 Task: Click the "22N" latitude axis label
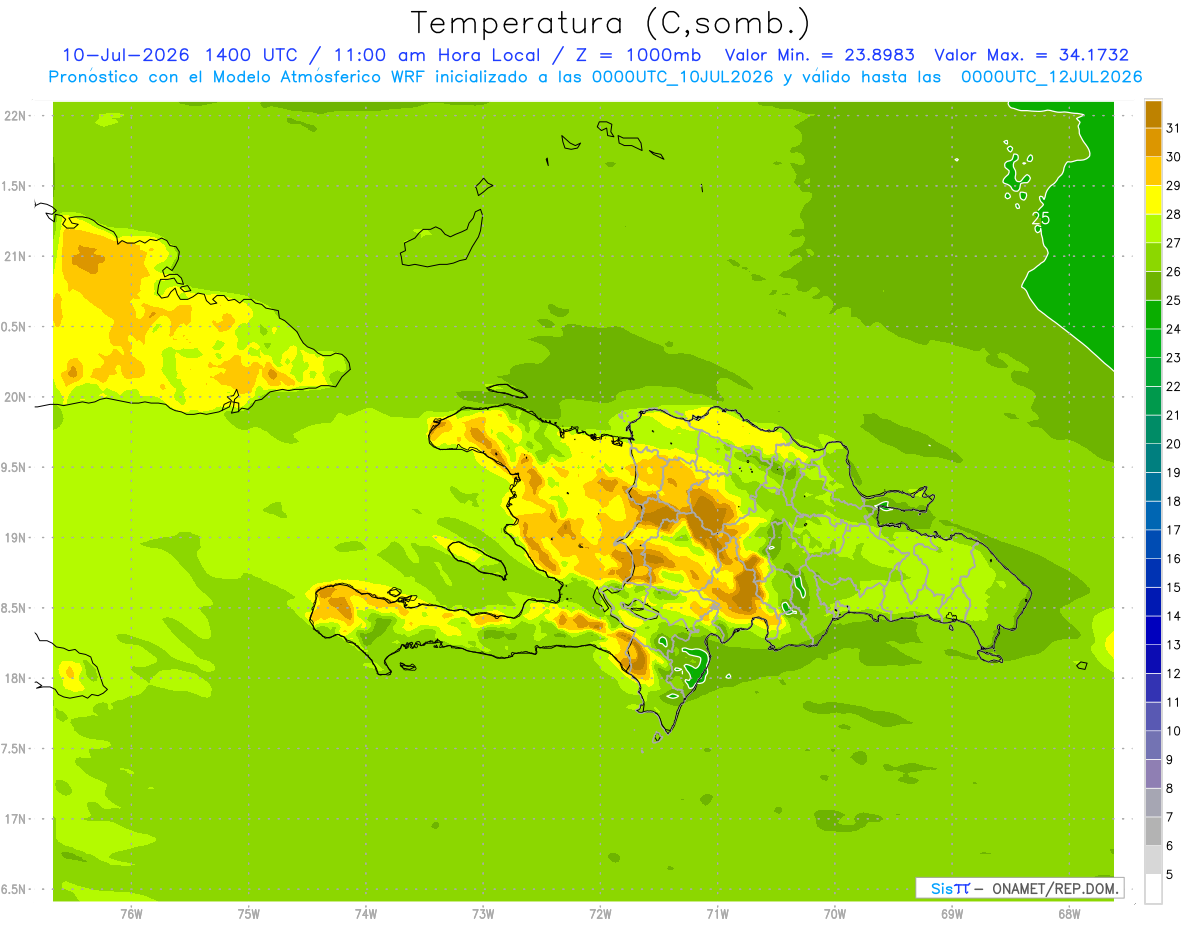coord(15,116)
